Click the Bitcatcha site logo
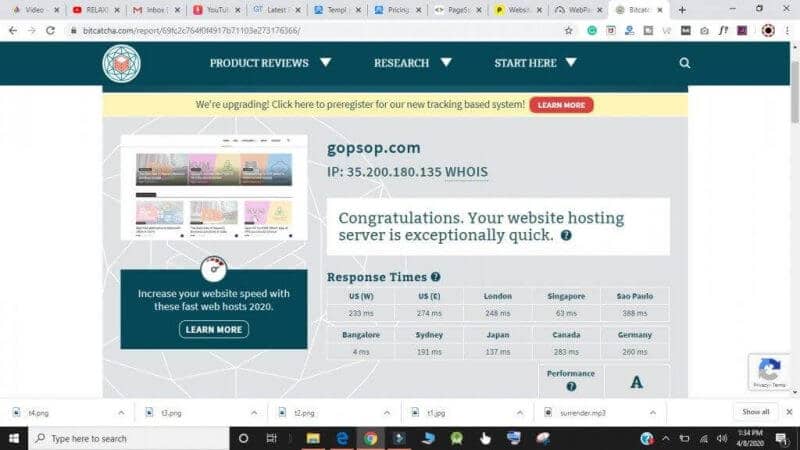The image size is (800, 450). coord(121,63)
